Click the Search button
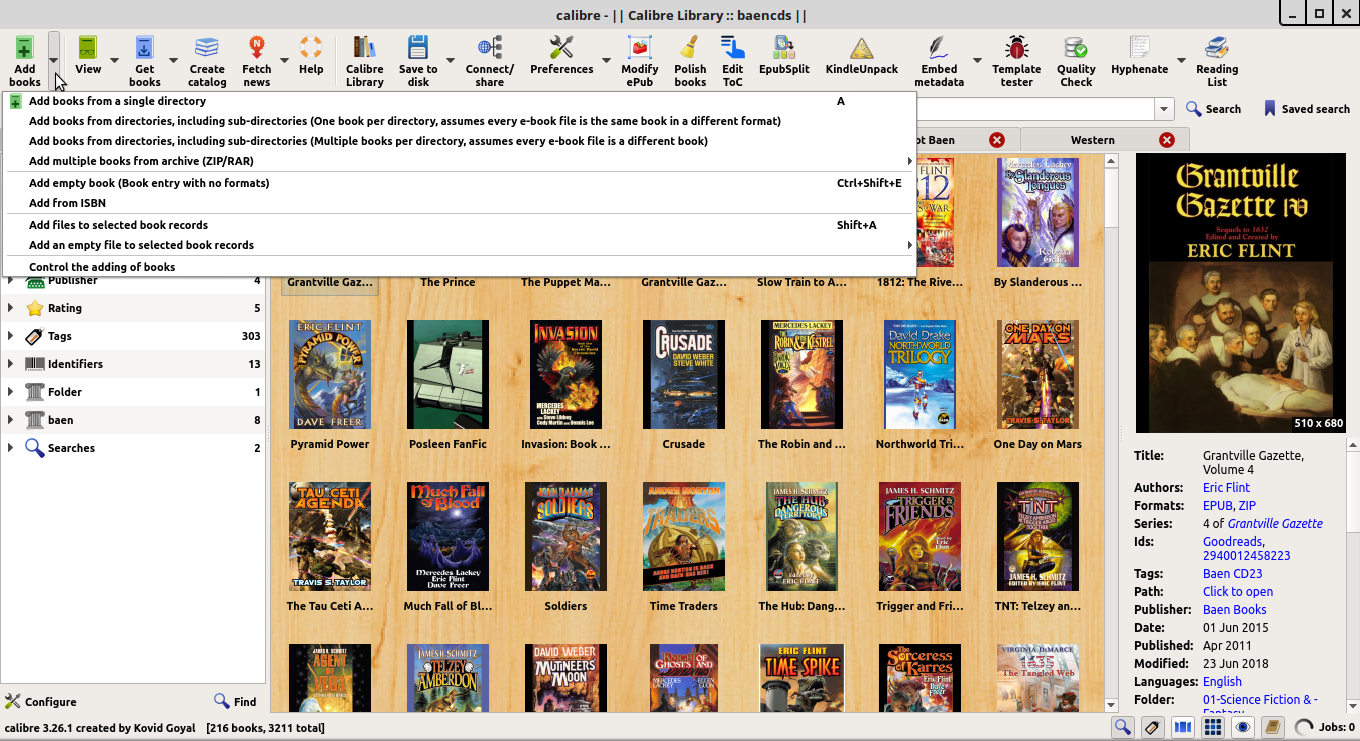Image resolution: width=1360 pixels, height=741 pixels. click(x=1213, y=109)
